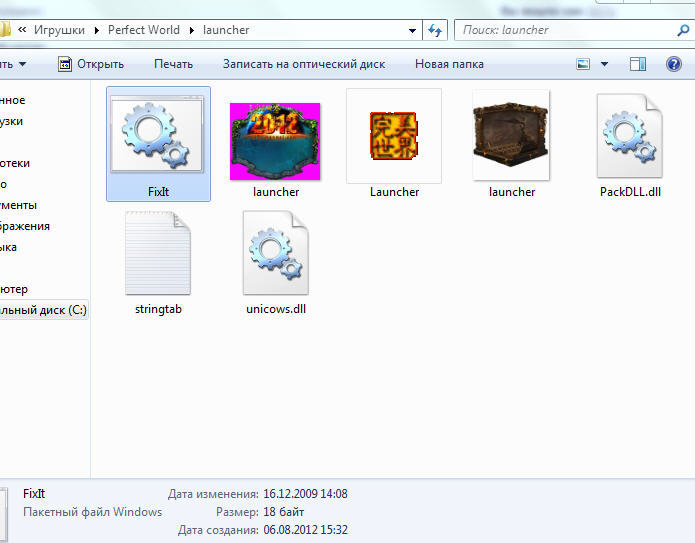Select the launcher icon with 2012 artwork

[x=276, y=140]
